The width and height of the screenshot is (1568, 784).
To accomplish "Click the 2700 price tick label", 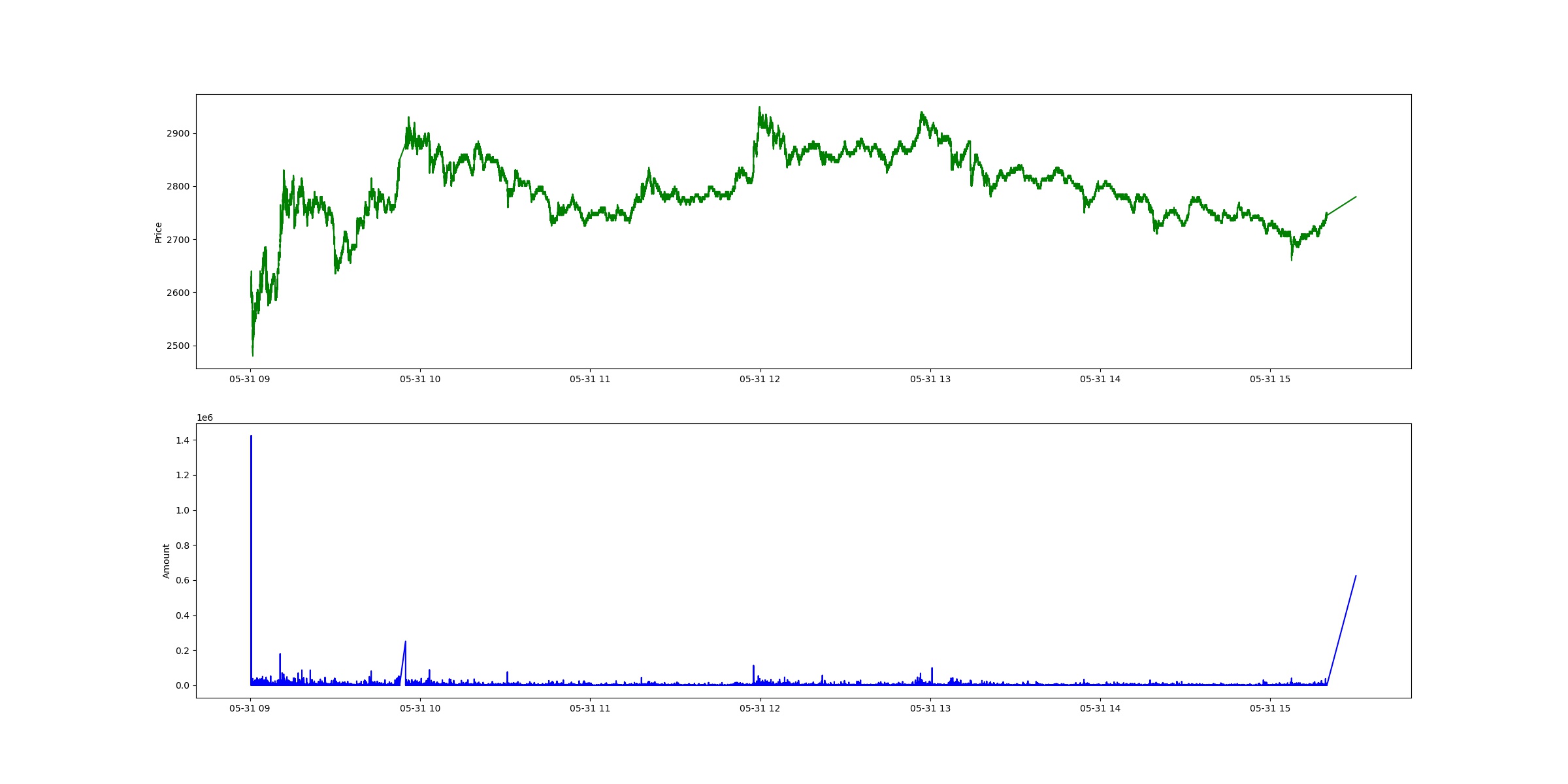I will [x=178, y=240].
